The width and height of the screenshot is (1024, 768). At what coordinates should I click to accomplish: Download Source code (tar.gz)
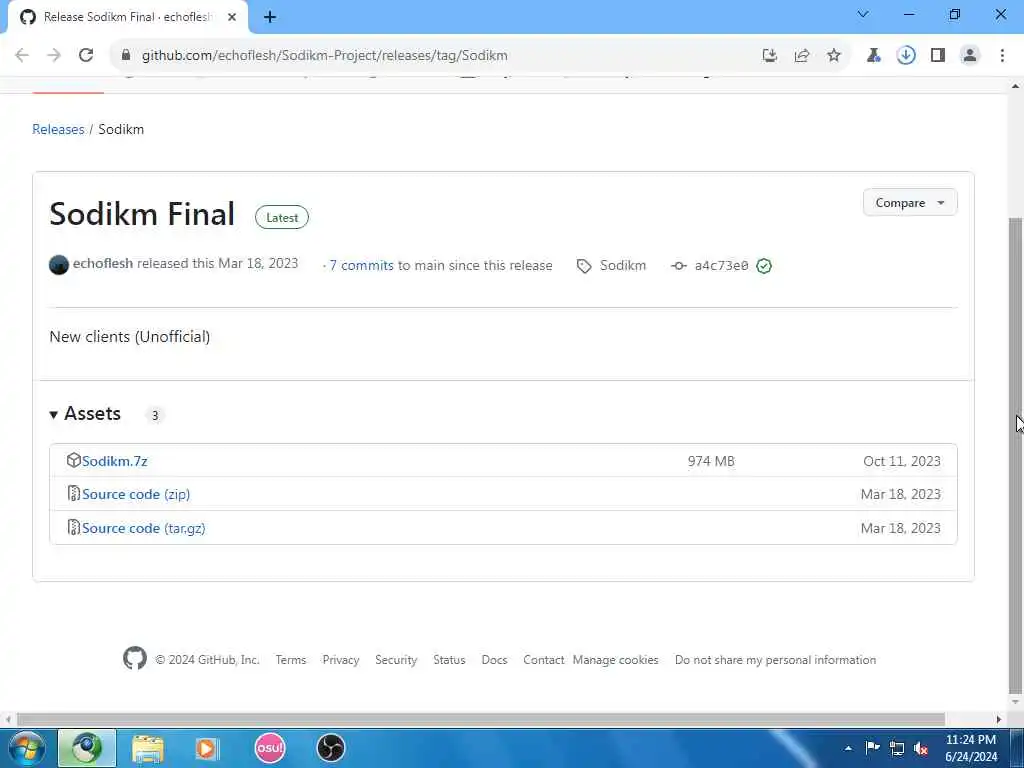click(x=144, y=528)
